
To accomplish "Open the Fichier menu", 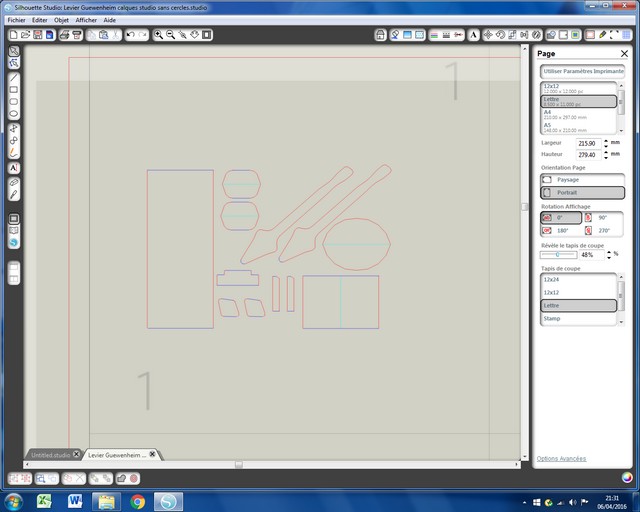I will click(16, 20).
